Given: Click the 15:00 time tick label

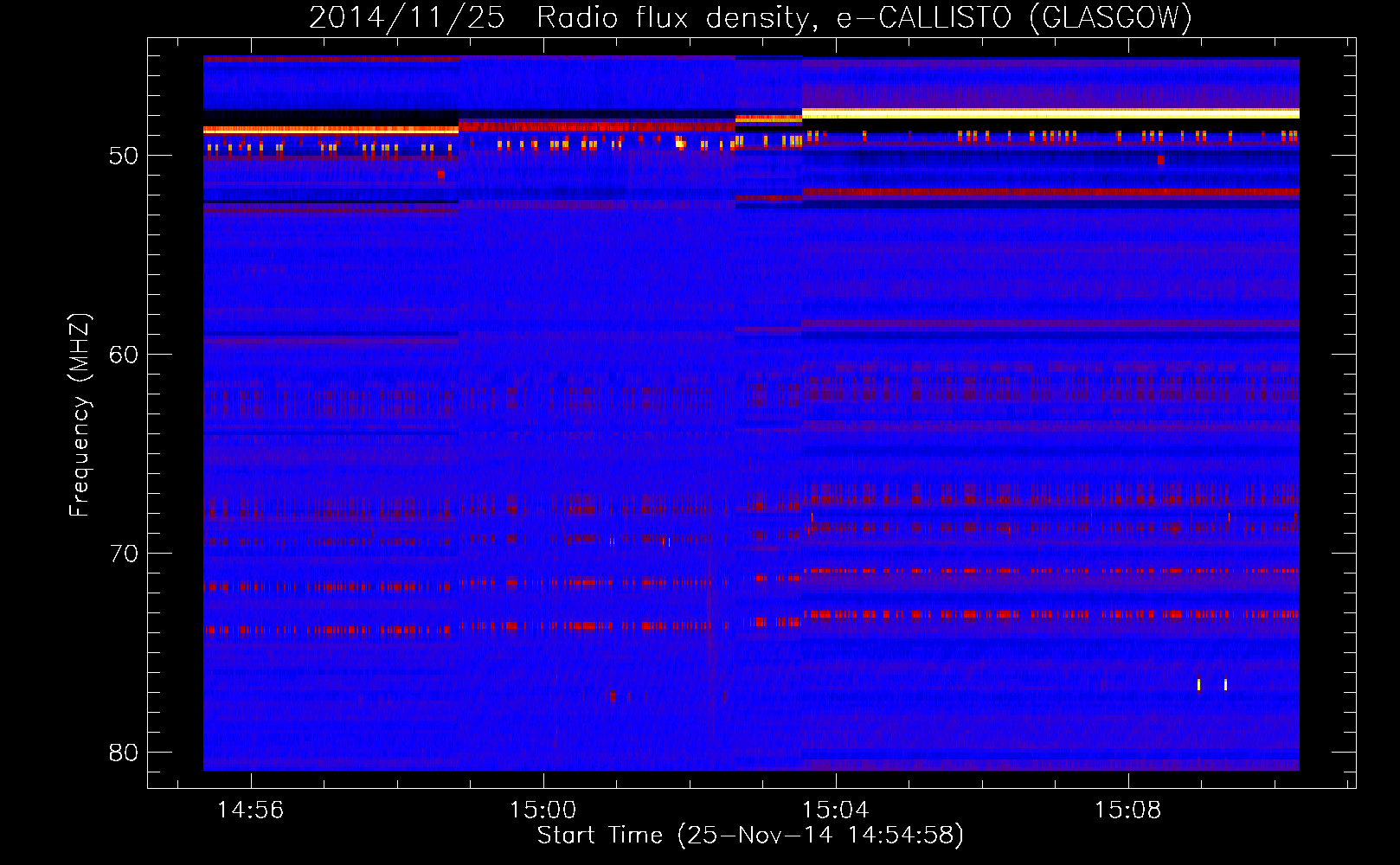Looking at the screenshot, I should 543,810.
